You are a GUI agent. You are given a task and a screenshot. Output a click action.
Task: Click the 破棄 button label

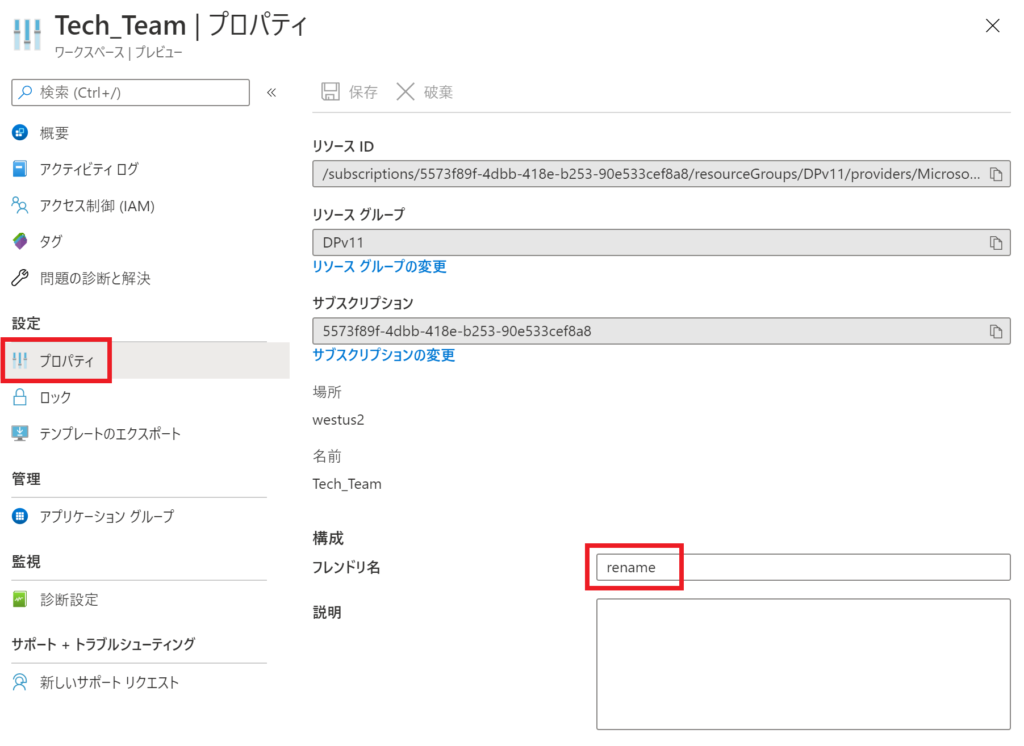438,92
